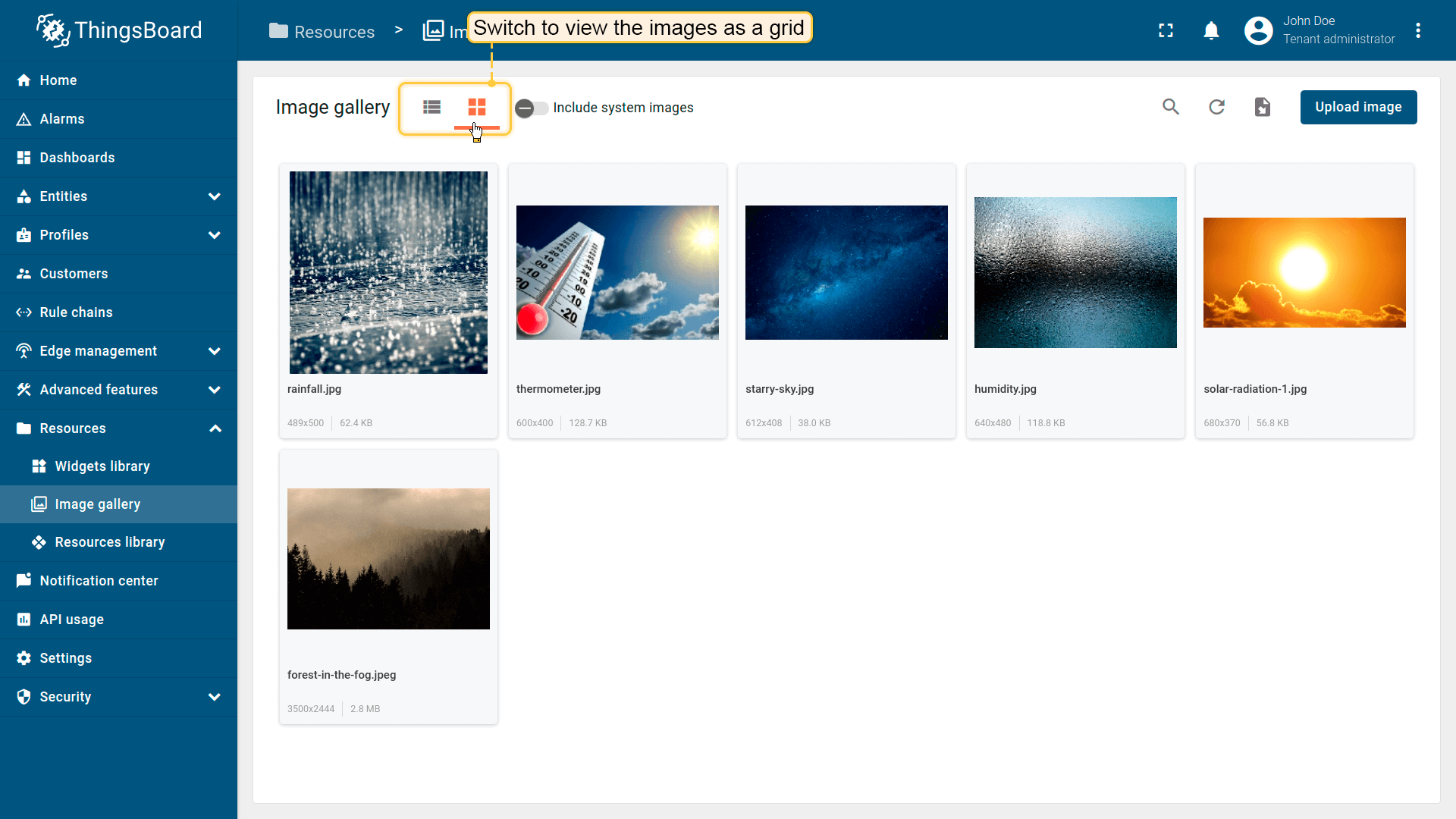Enable Include system images toggle
Screen dimensions: 1456x819
point(532,108)
